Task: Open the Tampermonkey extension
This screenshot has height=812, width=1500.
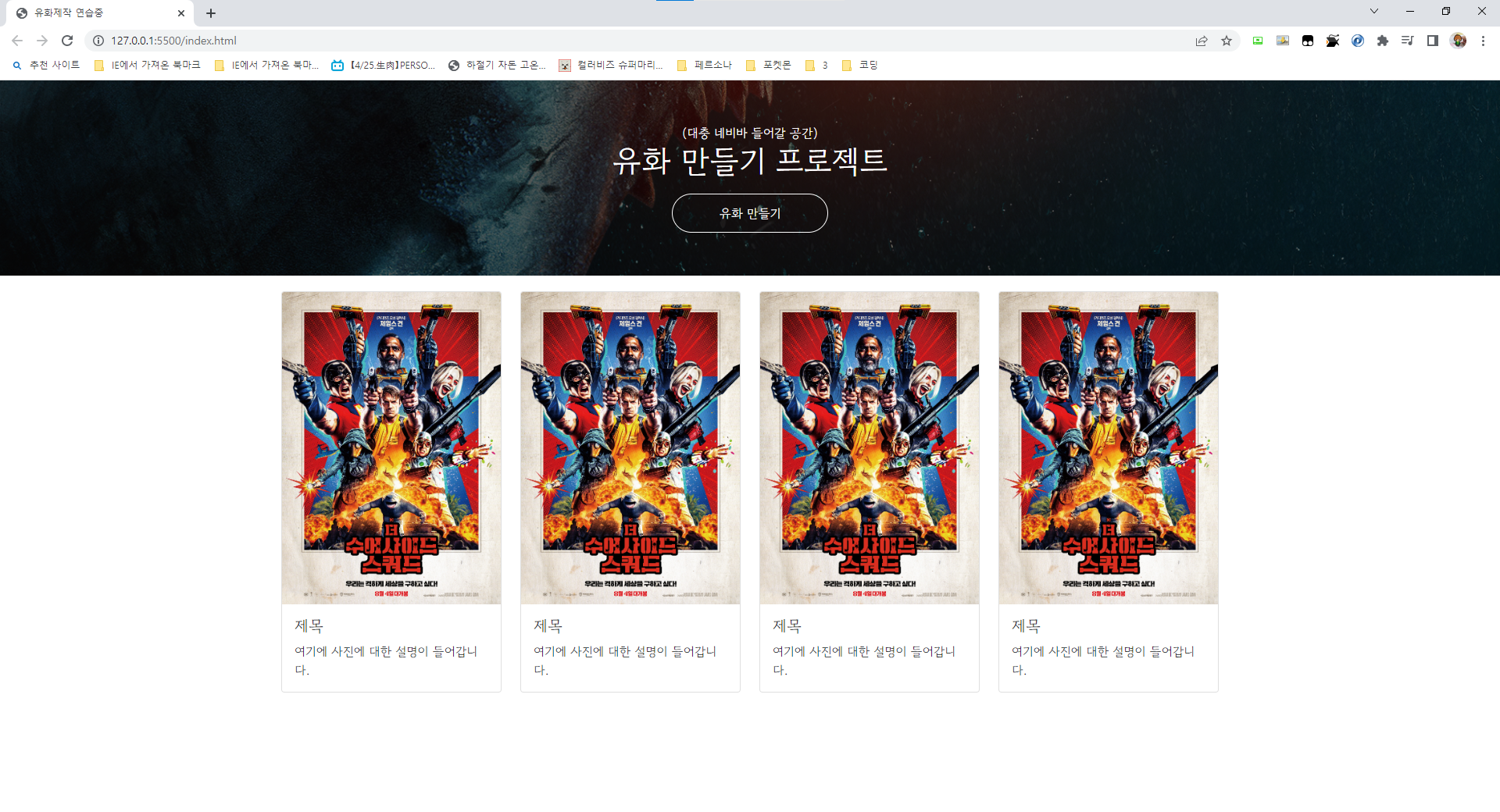Action: click(1308, 41)
